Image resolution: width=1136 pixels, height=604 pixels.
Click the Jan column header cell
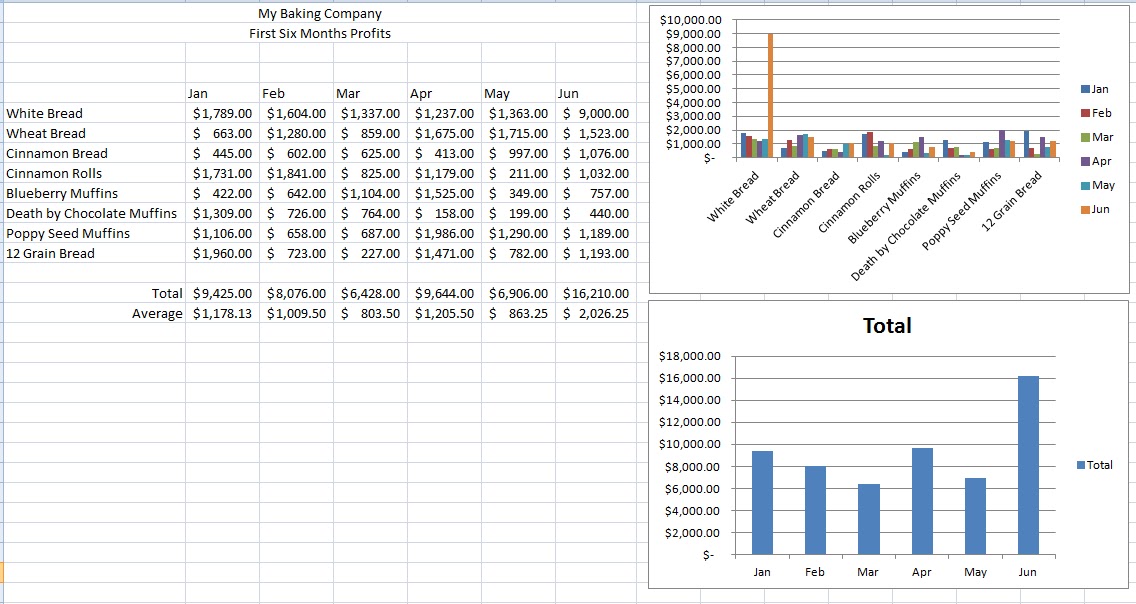tap(222, 93)
